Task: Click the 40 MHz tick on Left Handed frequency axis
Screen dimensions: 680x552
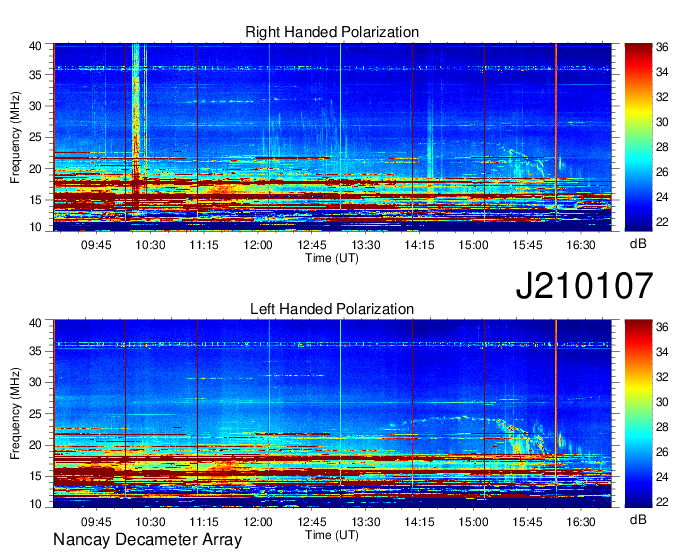Action: click(35, 323)
